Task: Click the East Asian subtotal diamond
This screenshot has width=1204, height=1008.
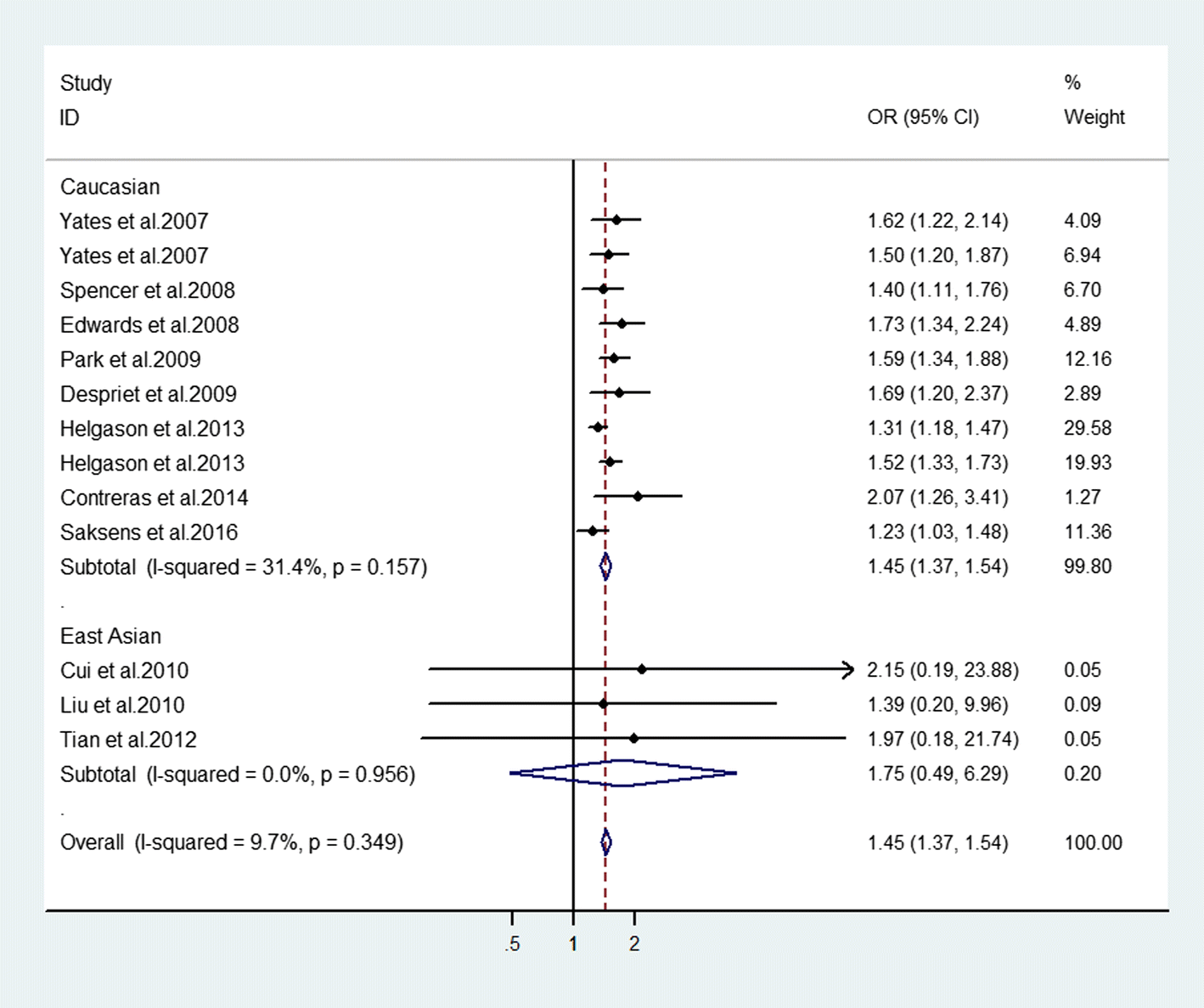Action: [623, 773]
